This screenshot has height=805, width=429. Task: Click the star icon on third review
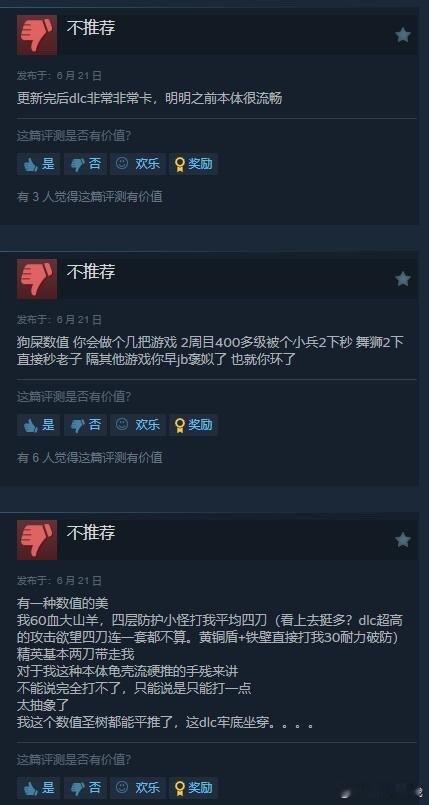(x=403, y=540)
